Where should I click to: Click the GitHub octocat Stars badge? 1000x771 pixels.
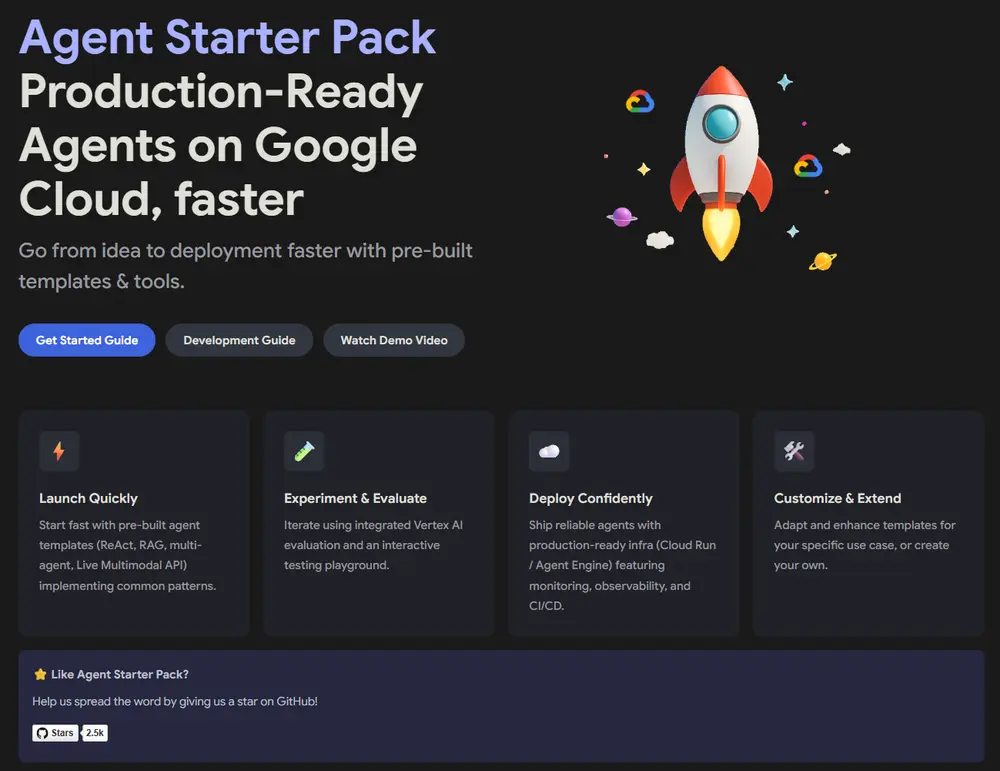click(x=55, y=733)
